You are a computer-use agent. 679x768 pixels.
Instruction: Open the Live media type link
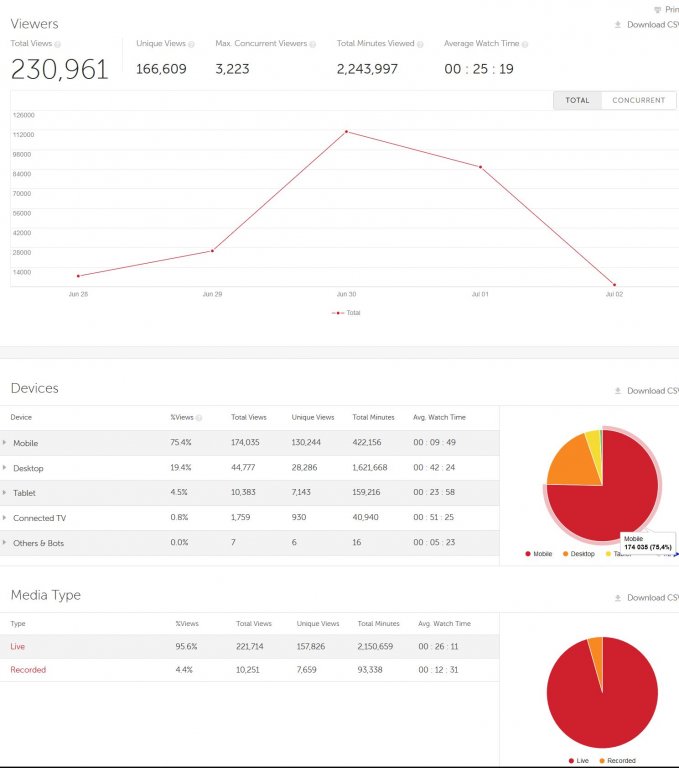18,647
